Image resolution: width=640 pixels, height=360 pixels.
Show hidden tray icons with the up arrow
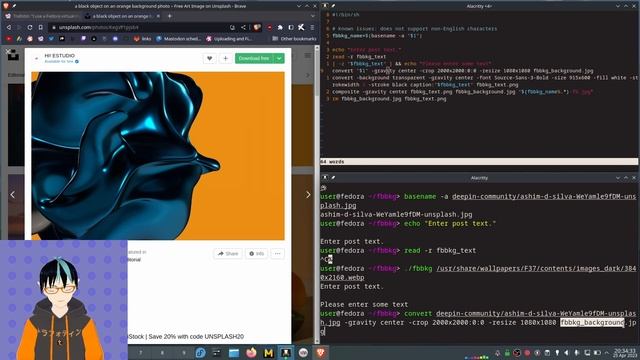pyautogui.click(x=607, y=353)
